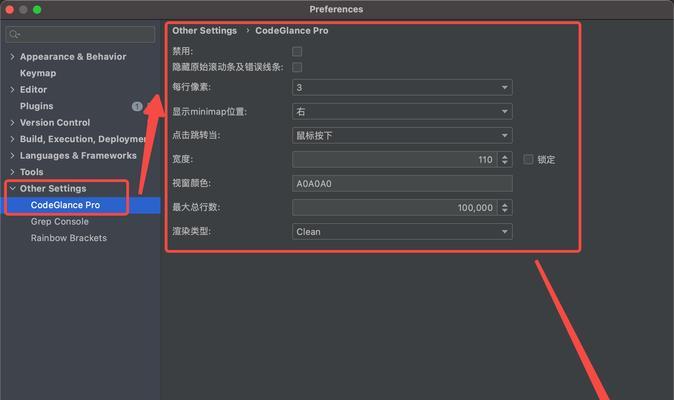Open Grep Console settings
674x400 pixels.
[x=60, y=221]
